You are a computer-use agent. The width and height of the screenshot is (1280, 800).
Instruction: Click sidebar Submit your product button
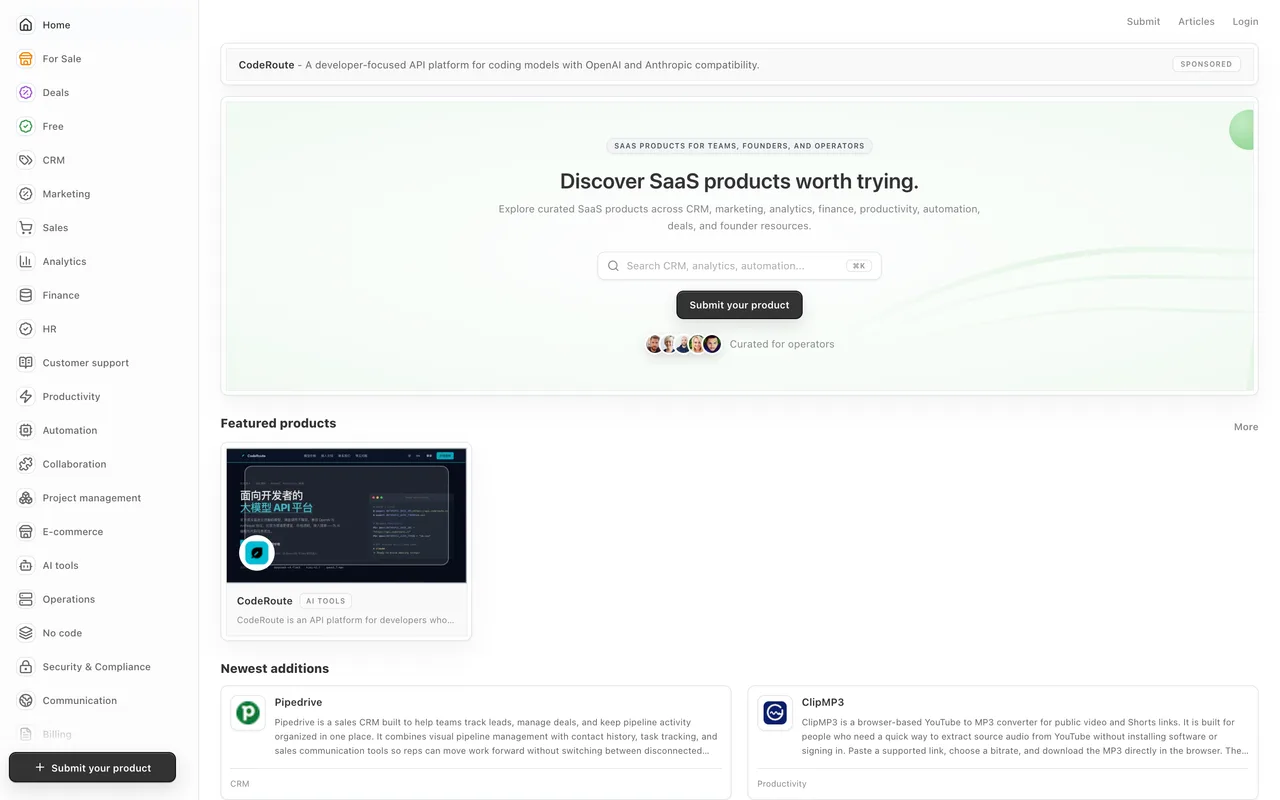click(x=93, y=768)
